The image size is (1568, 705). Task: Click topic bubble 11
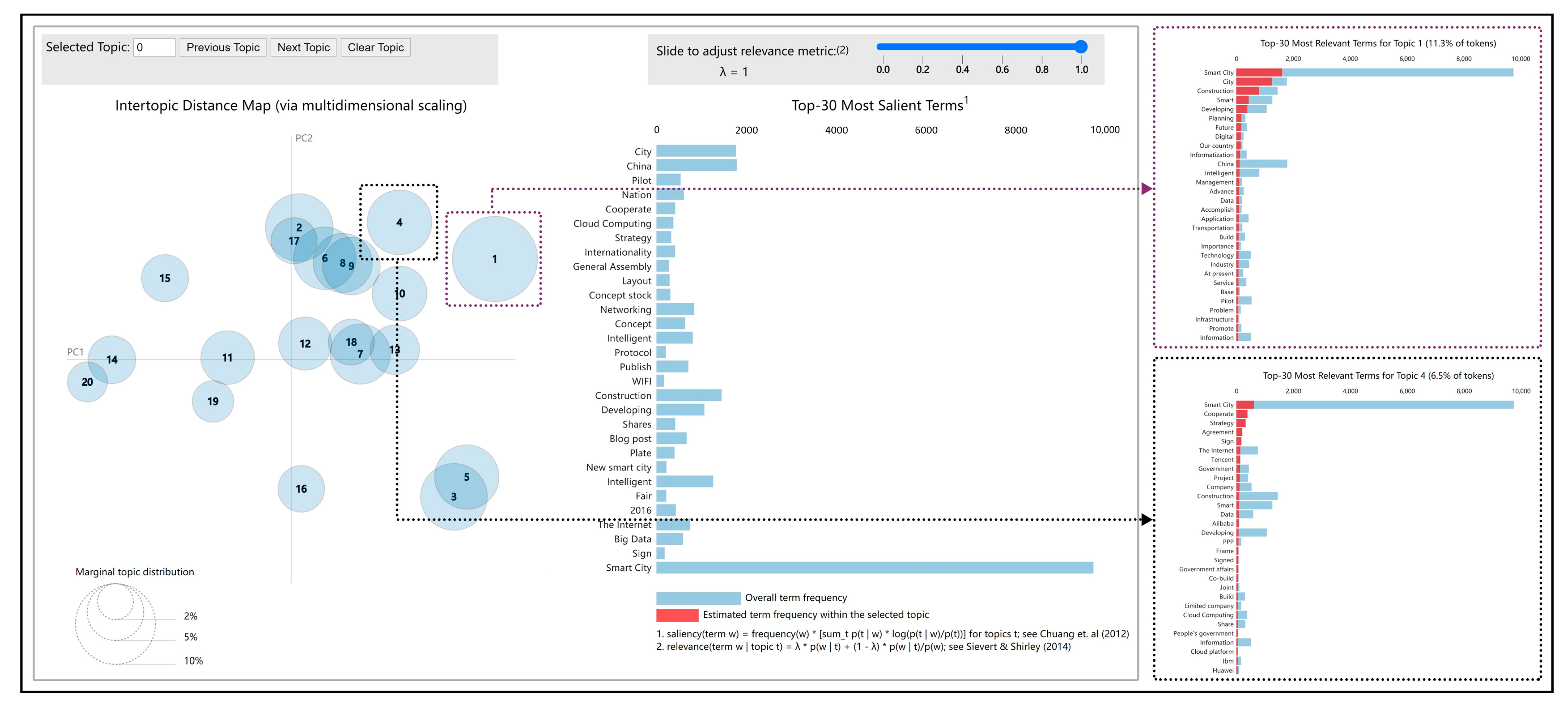point(227,357)
